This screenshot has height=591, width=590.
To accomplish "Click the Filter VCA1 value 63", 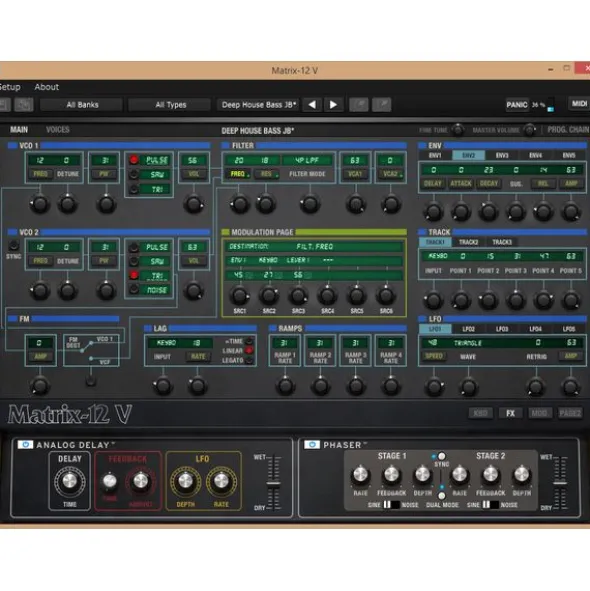I will coord(355,161).
